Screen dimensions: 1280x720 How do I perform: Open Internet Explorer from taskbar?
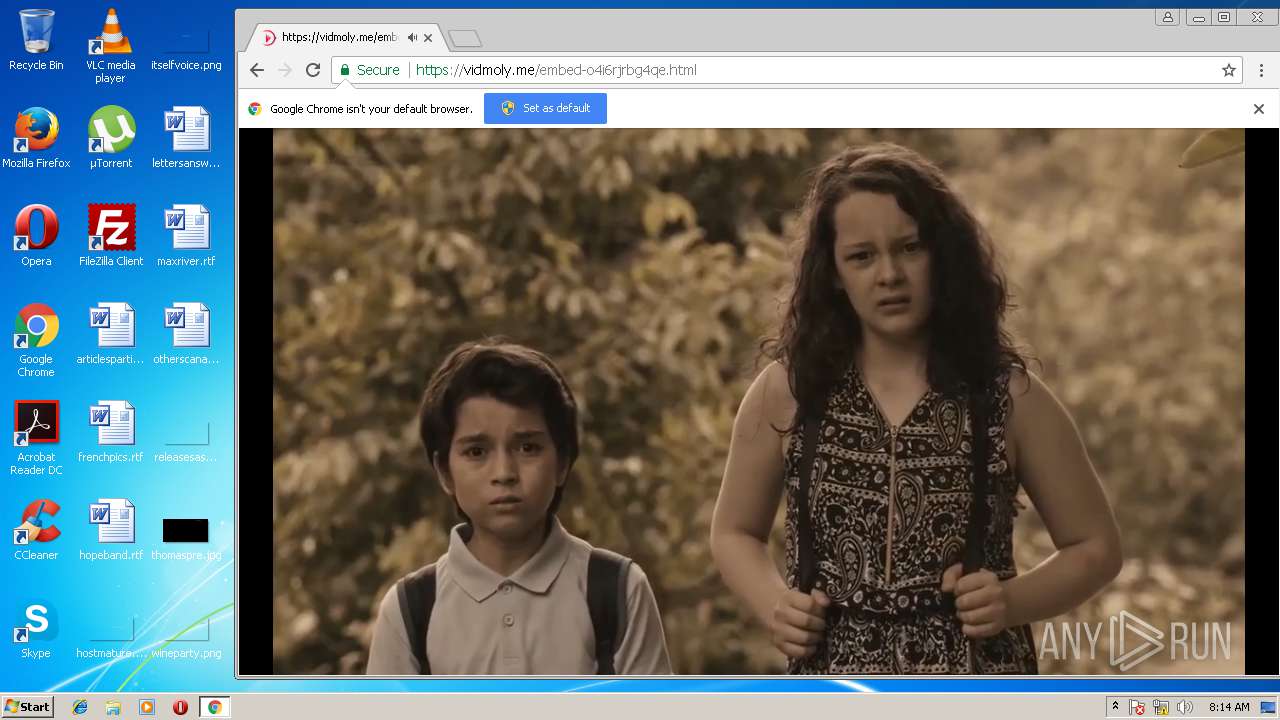[80, 707]
